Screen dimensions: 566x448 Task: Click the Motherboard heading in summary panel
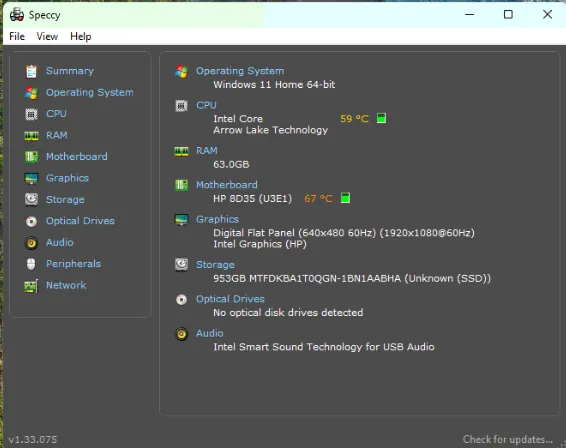pos(227,184)
